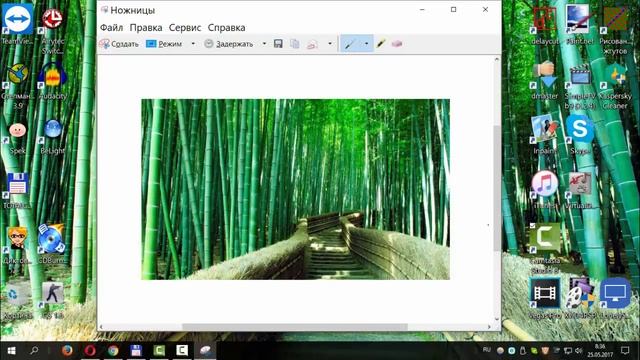Select the iTunes desktop icon

[545, 190]
